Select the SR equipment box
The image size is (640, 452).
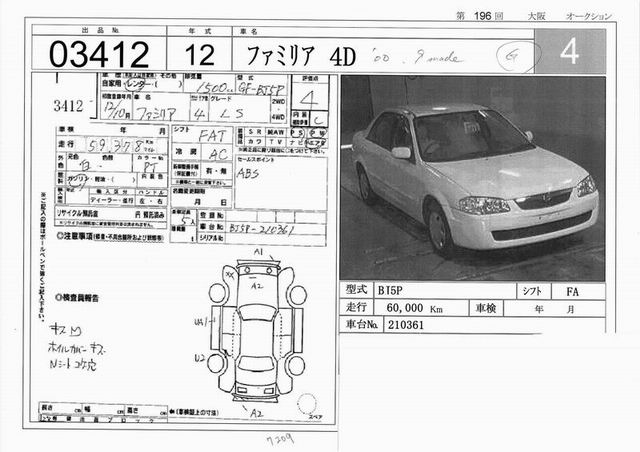[x=255, y=132]
